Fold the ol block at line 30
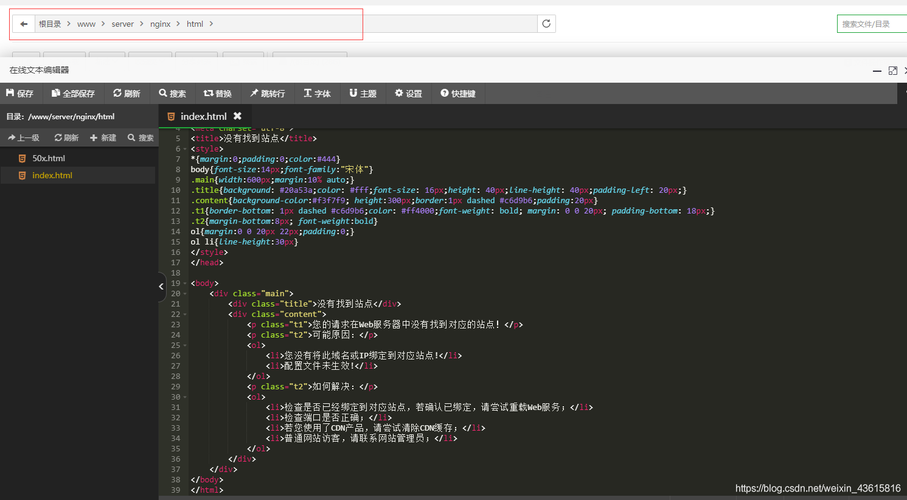Viewport: 907px width, 500px height. click(185, 397)
